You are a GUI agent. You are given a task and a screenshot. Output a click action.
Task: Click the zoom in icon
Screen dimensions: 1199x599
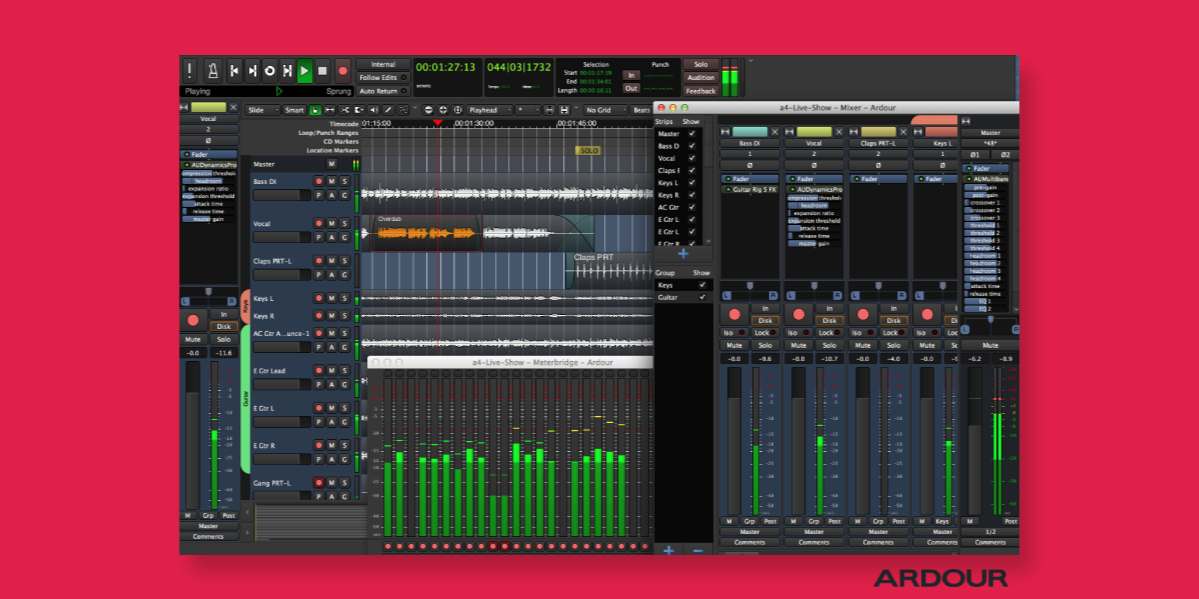point(443,110)
